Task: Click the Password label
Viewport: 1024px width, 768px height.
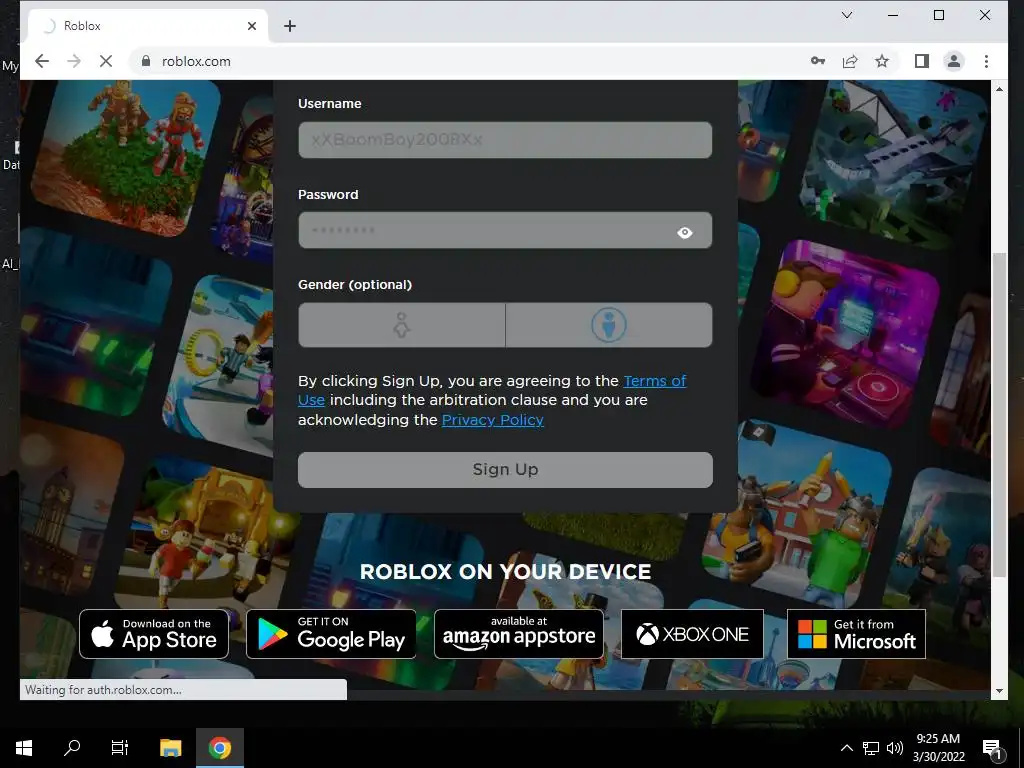Action: tap(328, 195)
